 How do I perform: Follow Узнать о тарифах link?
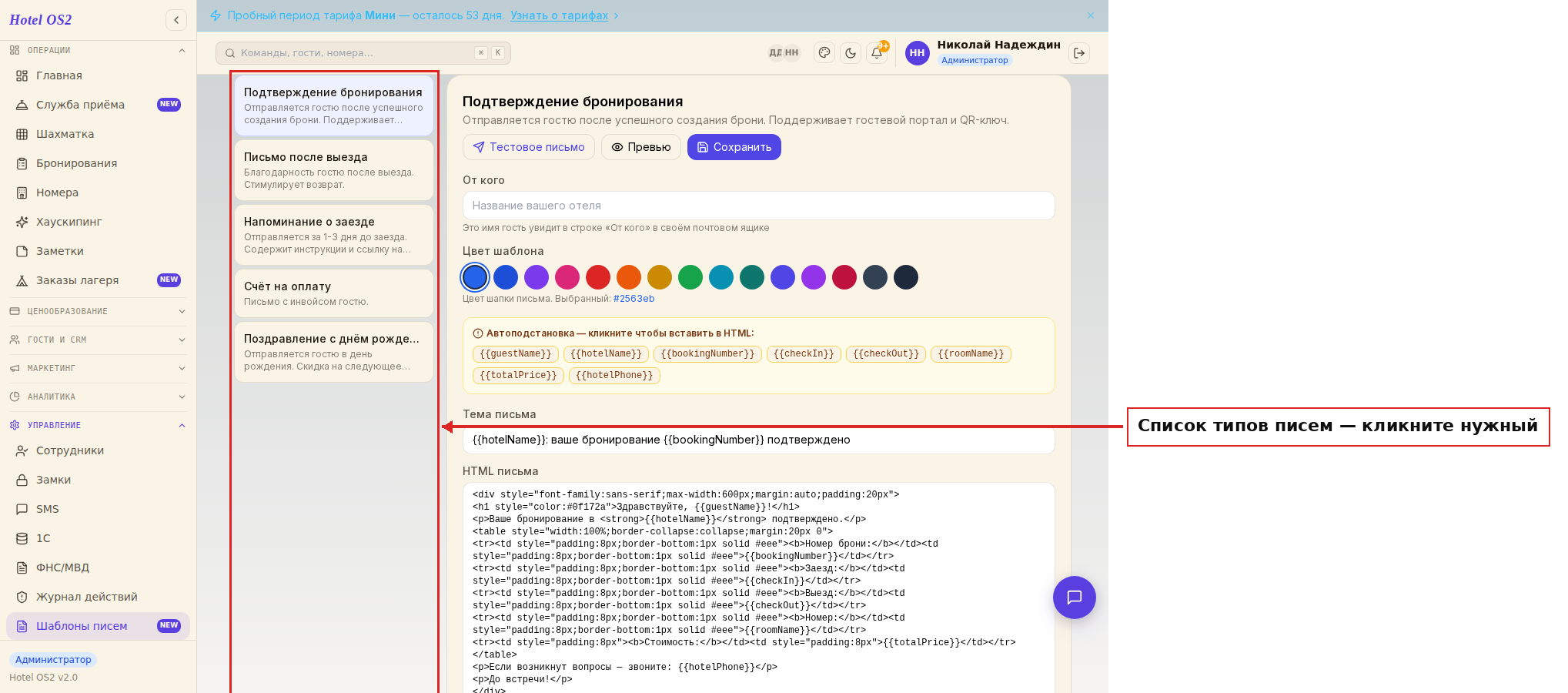559,15
